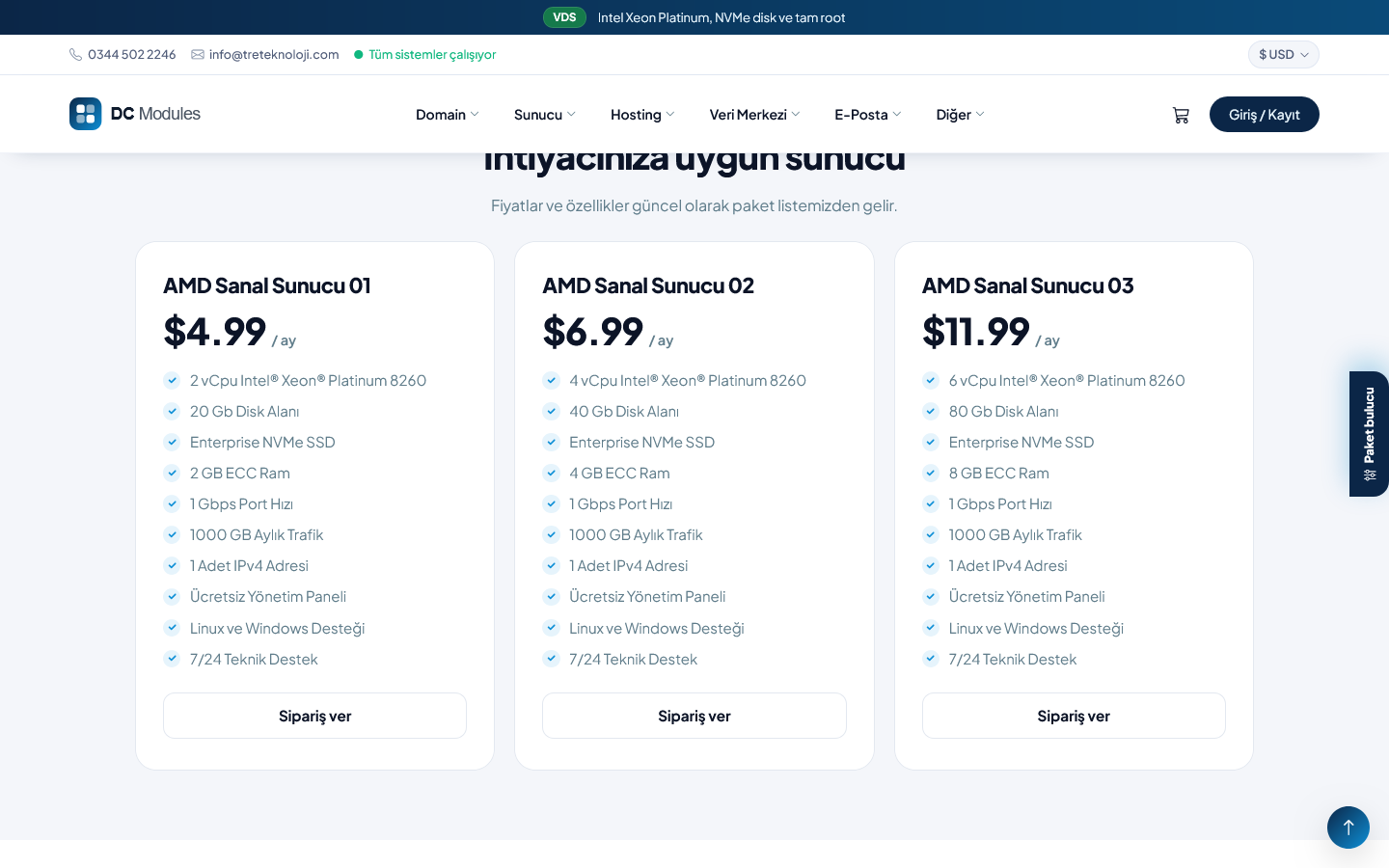Click the DC Modules logo icon
This screenshot has height=868, width=1389.
86,114
